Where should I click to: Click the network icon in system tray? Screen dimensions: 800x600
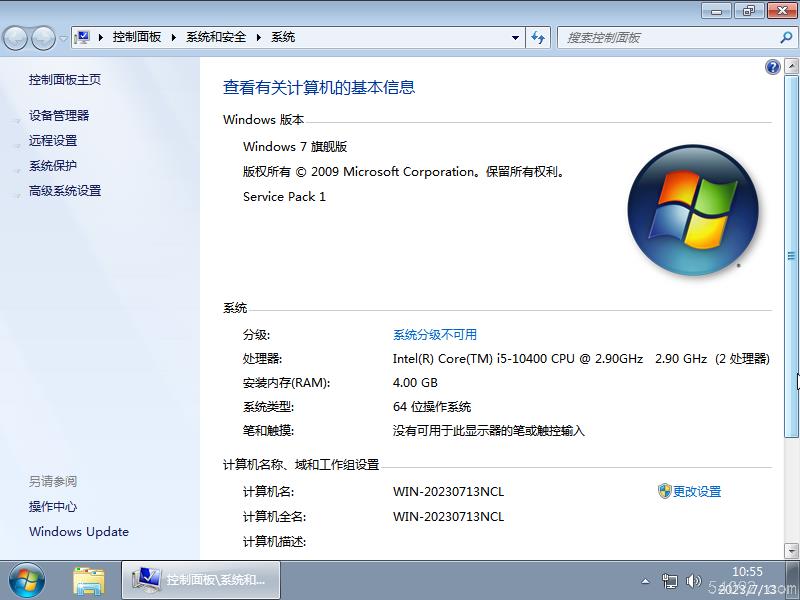(x=672, y=580)
